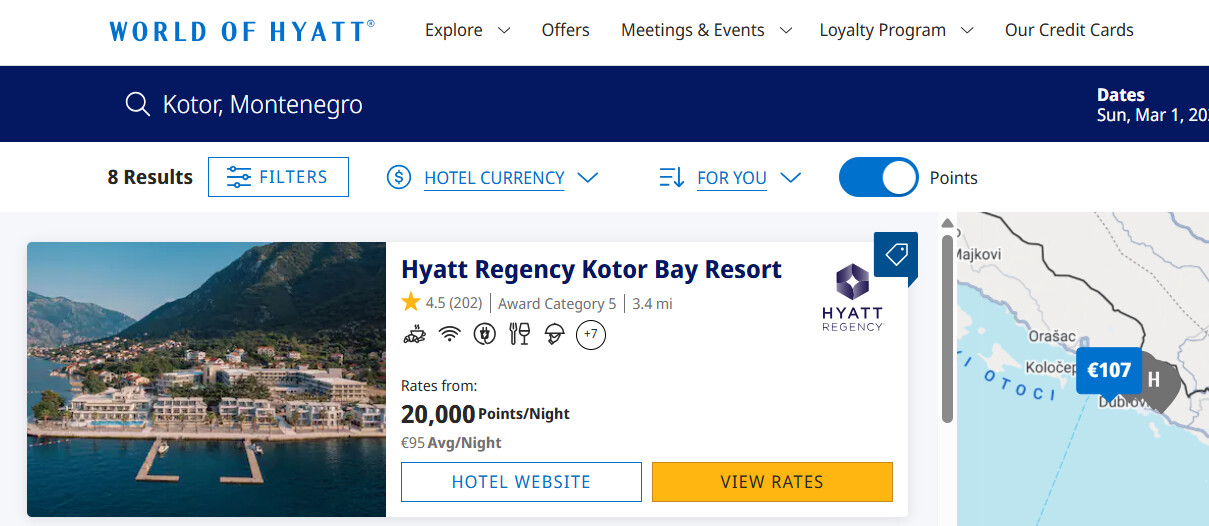Click the Wi-Fi amenity icon
Viewport: 1209px width, 526px height.
point(449,335)
